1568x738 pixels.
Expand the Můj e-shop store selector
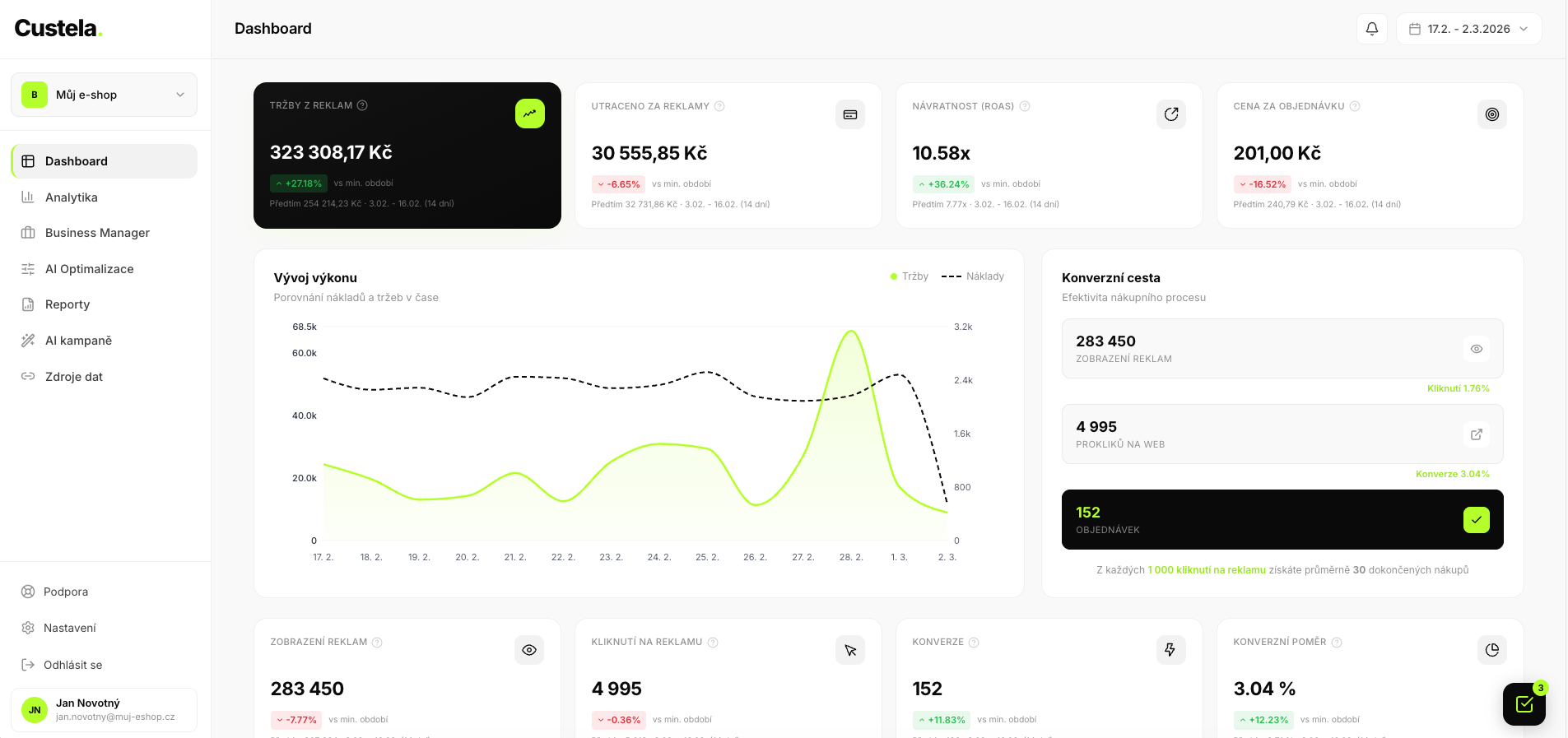coord(104,95)
